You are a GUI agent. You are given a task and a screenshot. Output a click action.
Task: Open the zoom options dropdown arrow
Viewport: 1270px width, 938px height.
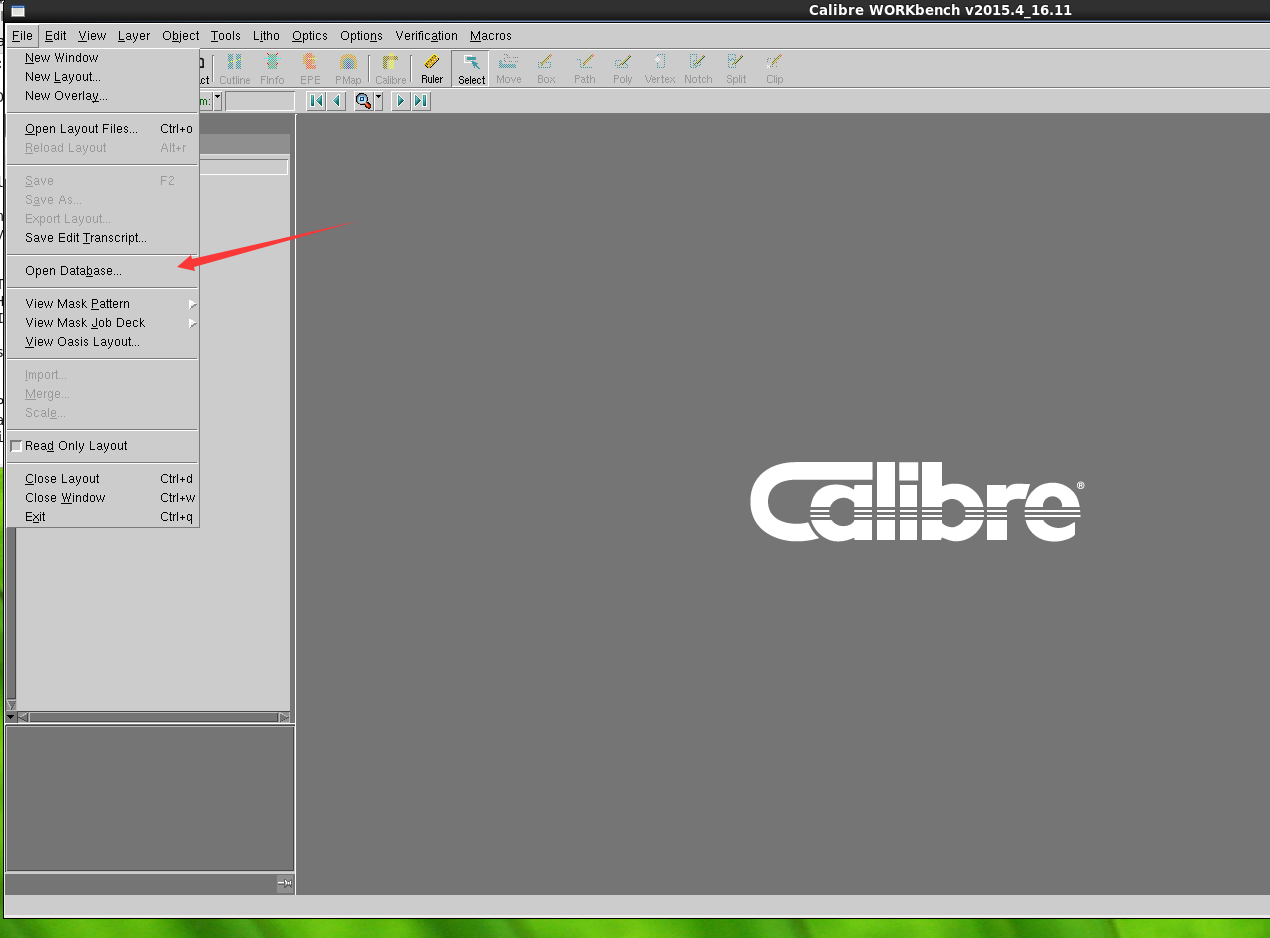point(379,101)
